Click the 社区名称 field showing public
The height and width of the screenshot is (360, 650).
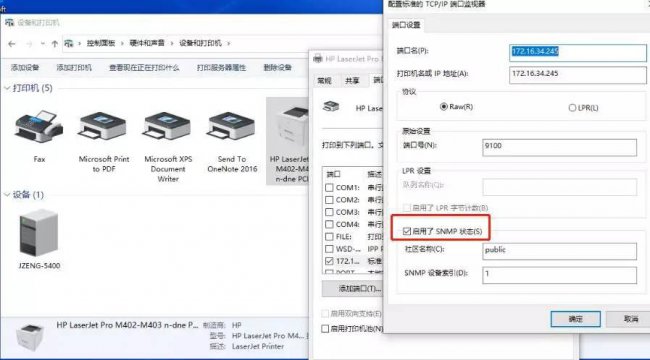[x=559, y=251]
